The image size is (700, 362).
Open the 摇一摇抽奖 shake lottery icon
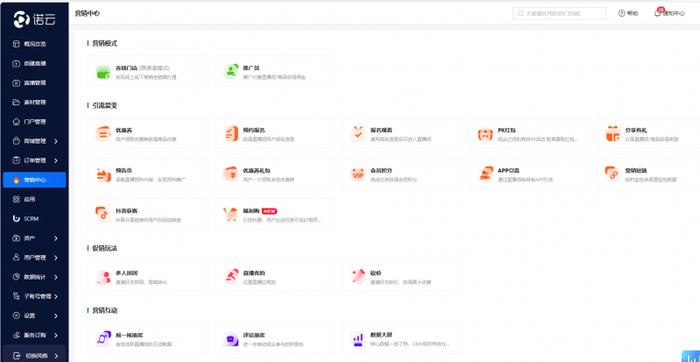point(103,339)
